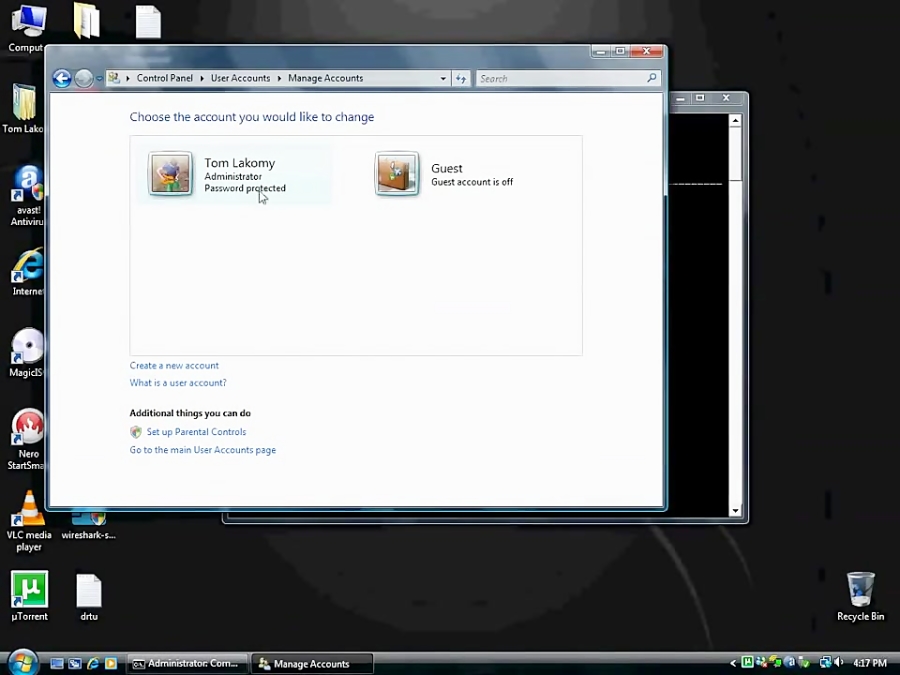Expand the arrow next to Control Panel breadcrumb
This screenshot has height=675, width=900.
203,78
